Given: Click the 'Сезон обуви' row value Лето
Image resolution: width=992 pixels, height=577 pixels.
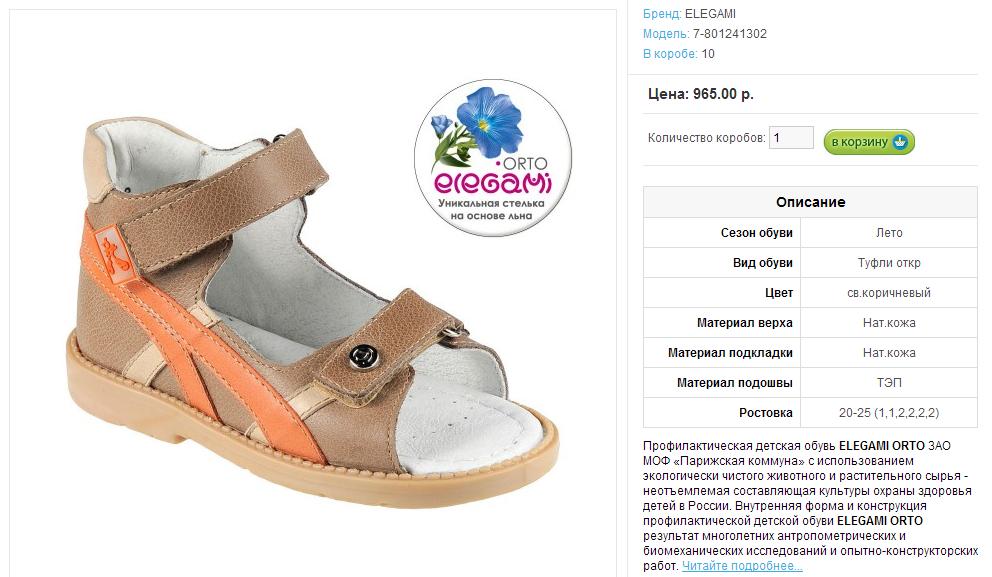Looking at the screenshot, I should [x=889, y=233].
